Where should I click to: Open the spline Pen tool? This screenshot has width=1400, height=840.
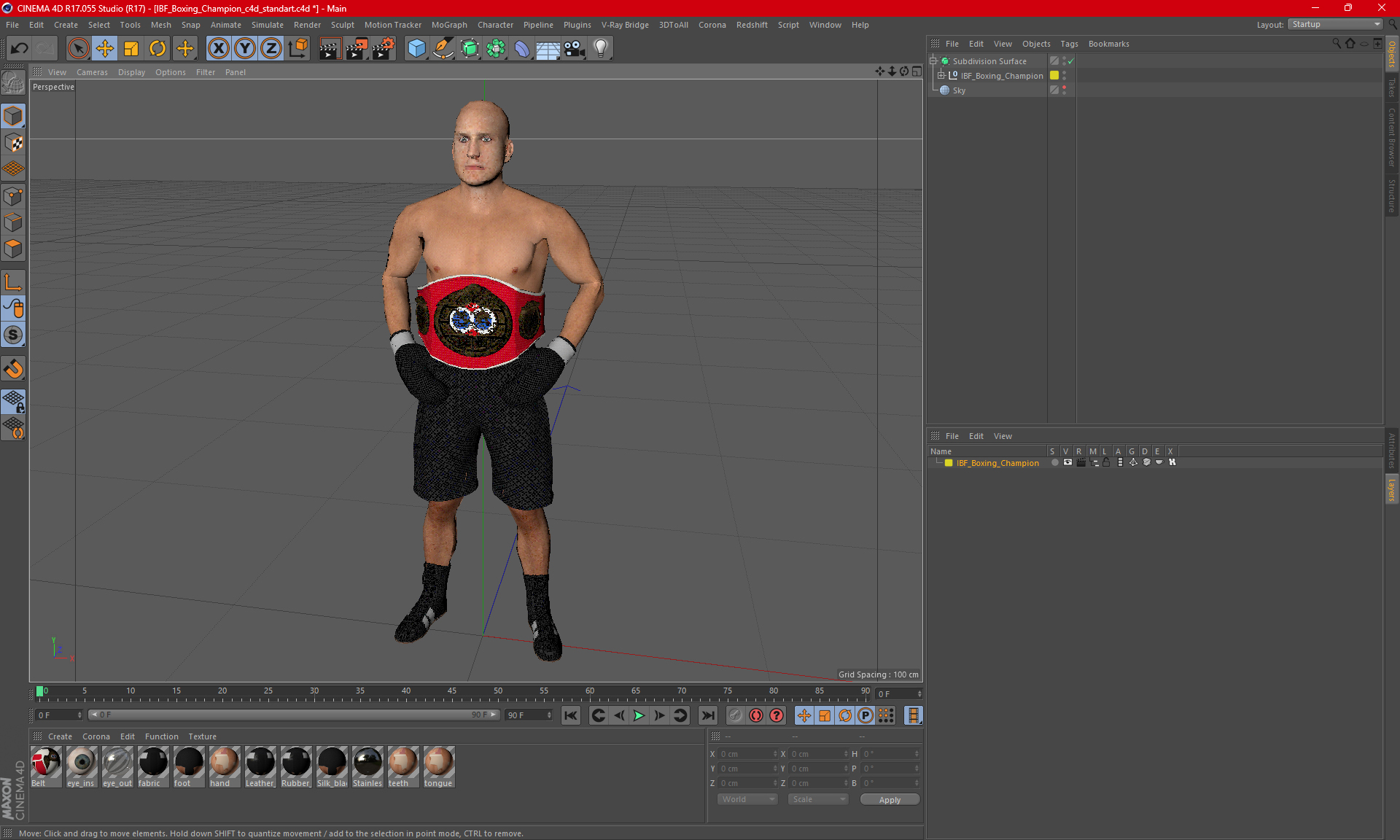[x=443, y=49]
